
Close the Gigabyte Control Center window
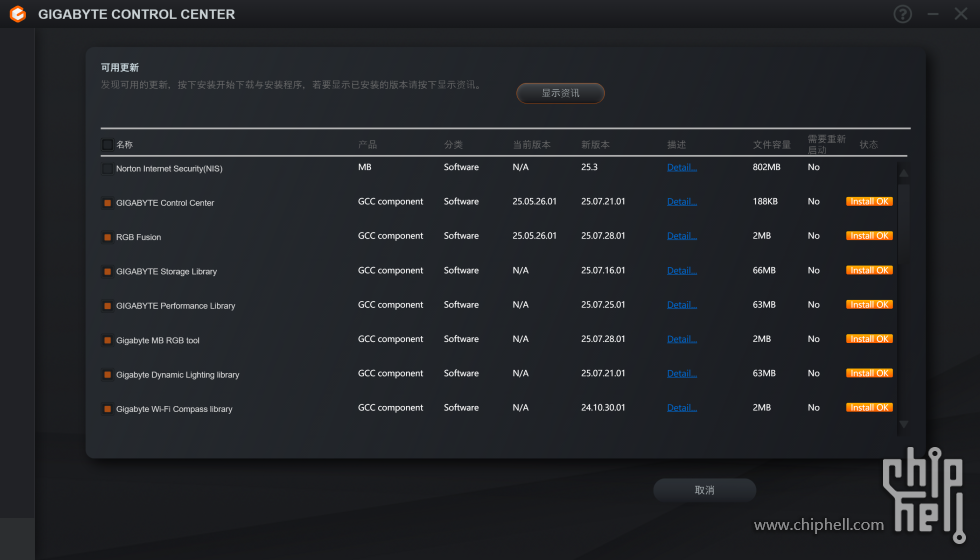pyautogui.click(x=961, y=14)
